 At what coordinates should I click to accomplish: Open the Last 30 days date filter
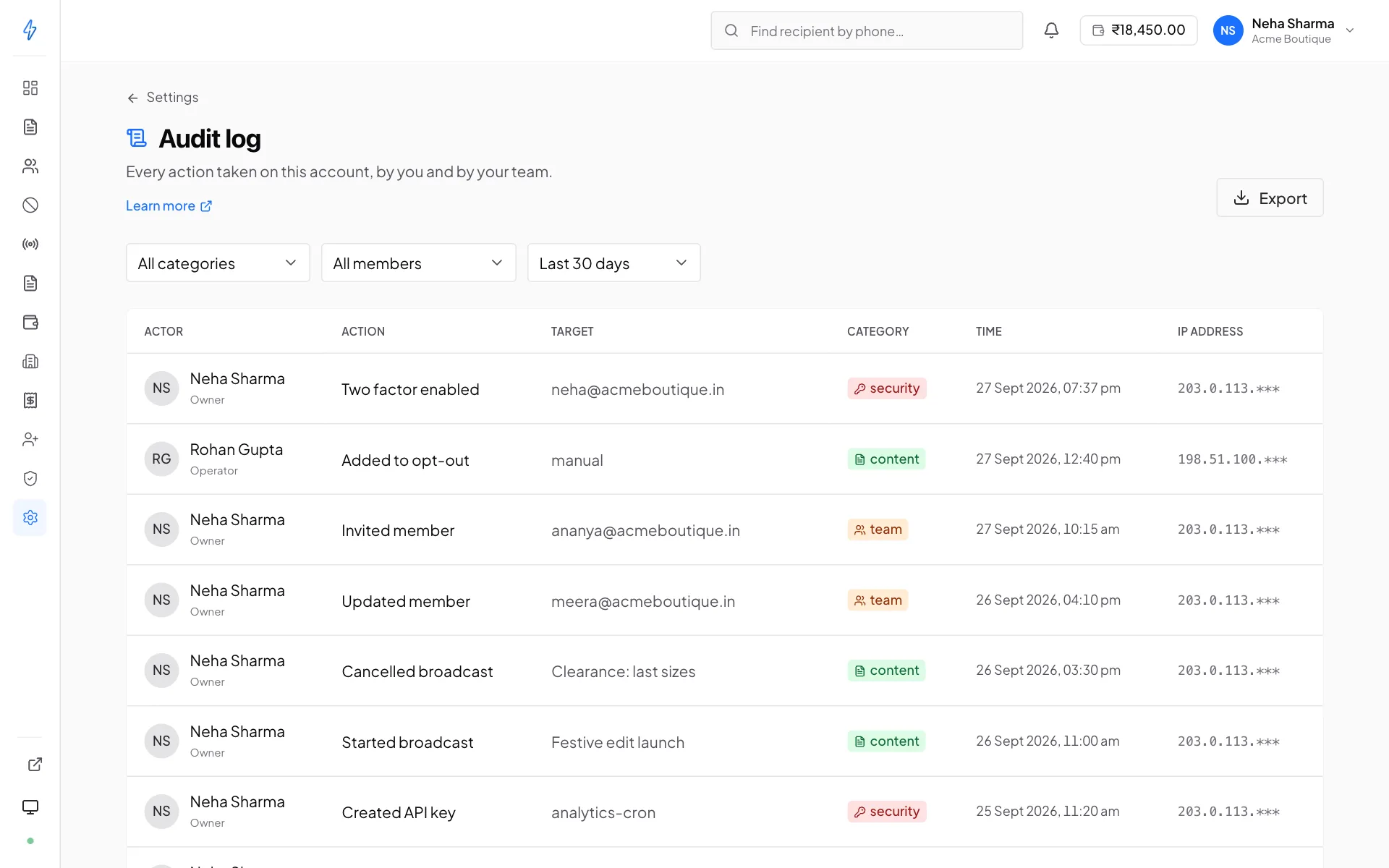pos(613,263)
